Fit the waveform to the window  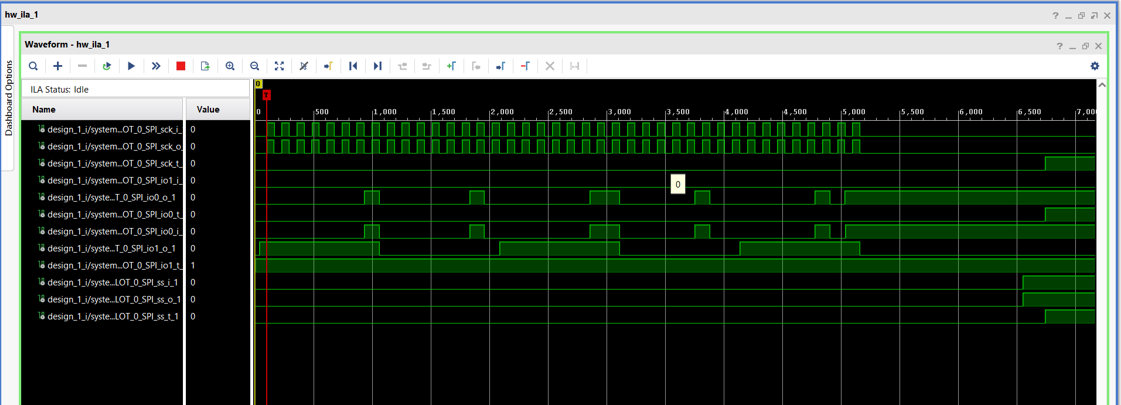click(x=279, y=66)
